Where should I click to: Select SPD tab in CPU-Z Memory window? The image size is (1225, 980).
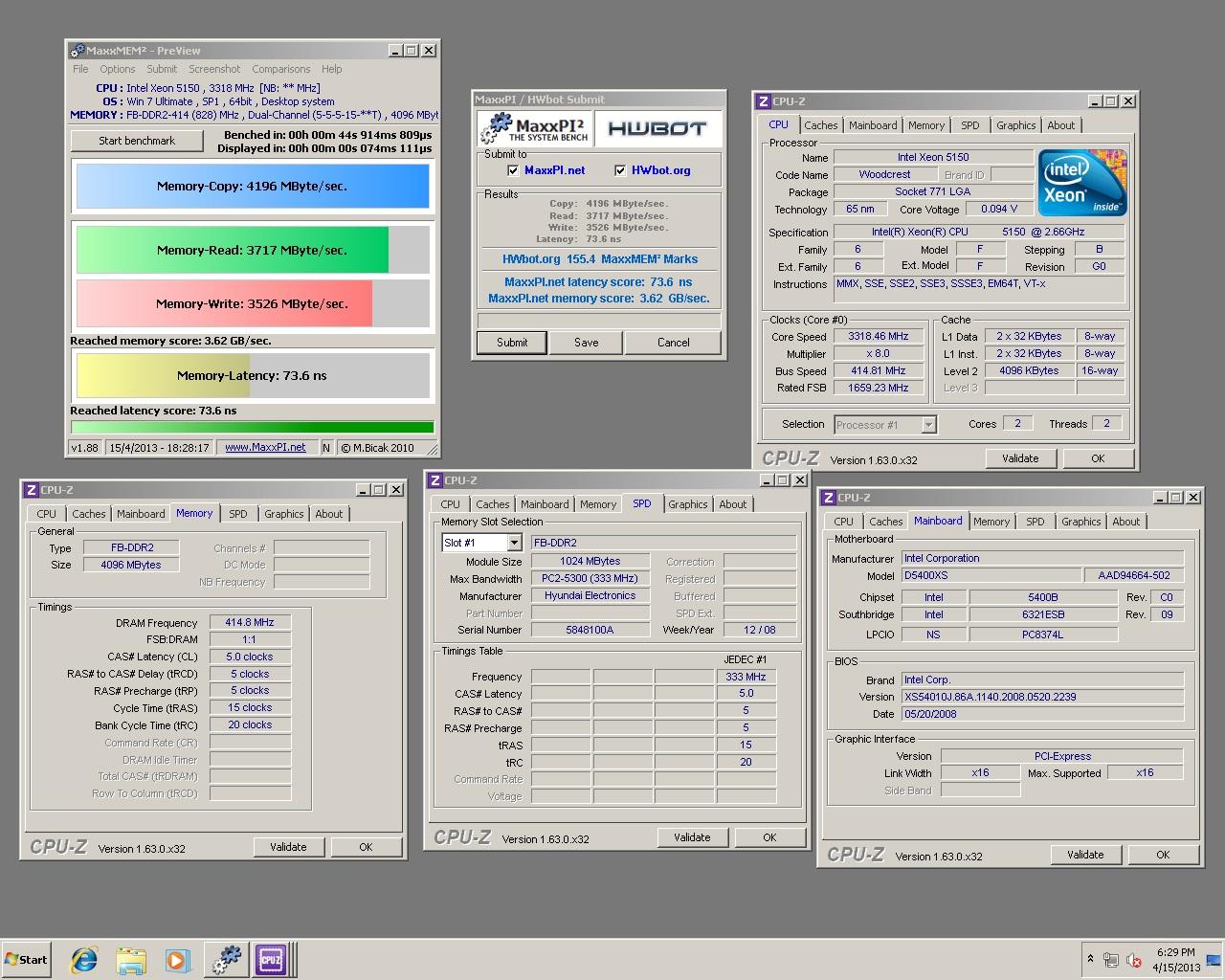coord(237,514)
